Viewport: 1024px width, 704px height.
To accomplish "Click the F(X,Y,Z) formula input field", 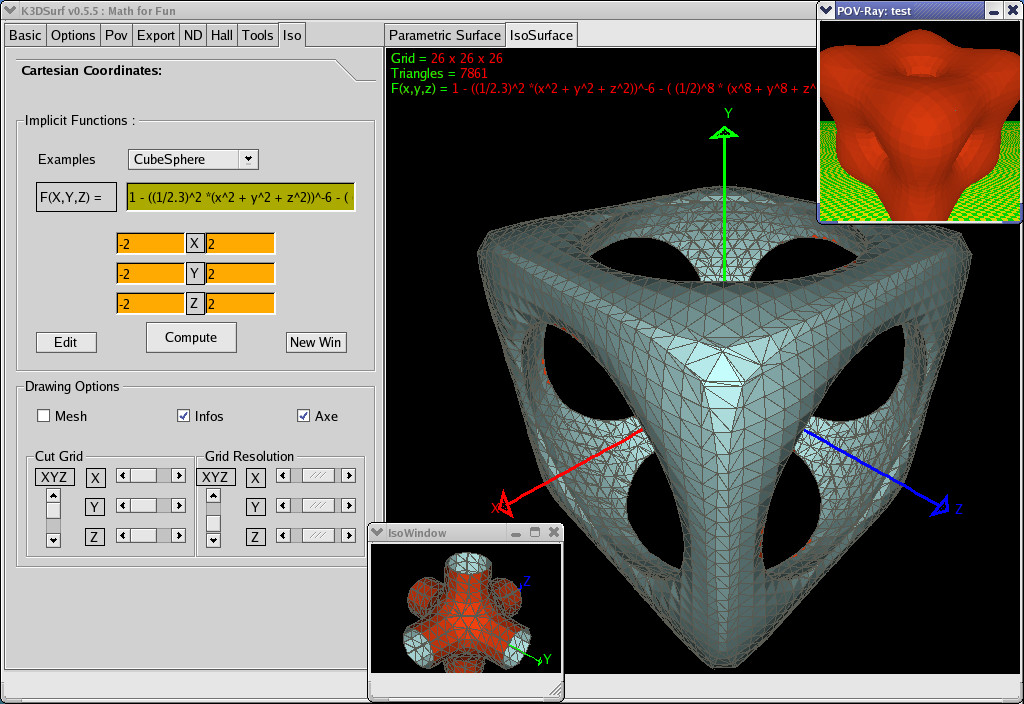I will [x=240, y=198].
